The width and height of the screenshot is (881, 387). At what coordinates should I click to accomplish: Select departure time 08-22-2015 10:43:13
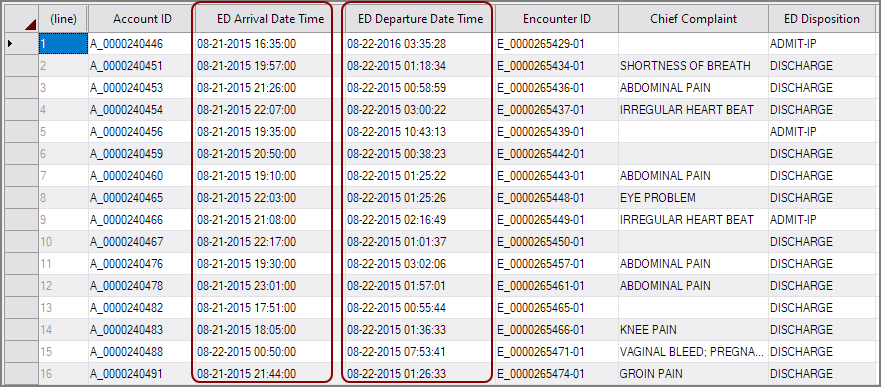pyautogui.click(x=420, y=131)
